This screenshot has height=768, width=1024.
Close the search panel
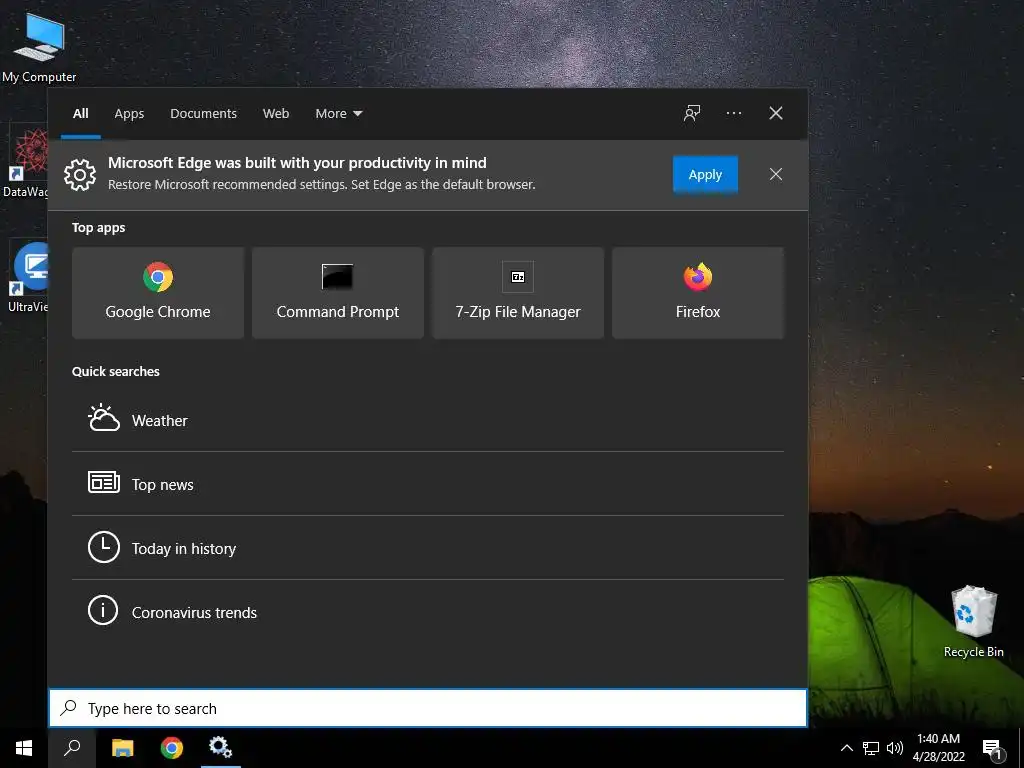pos(776,113)
